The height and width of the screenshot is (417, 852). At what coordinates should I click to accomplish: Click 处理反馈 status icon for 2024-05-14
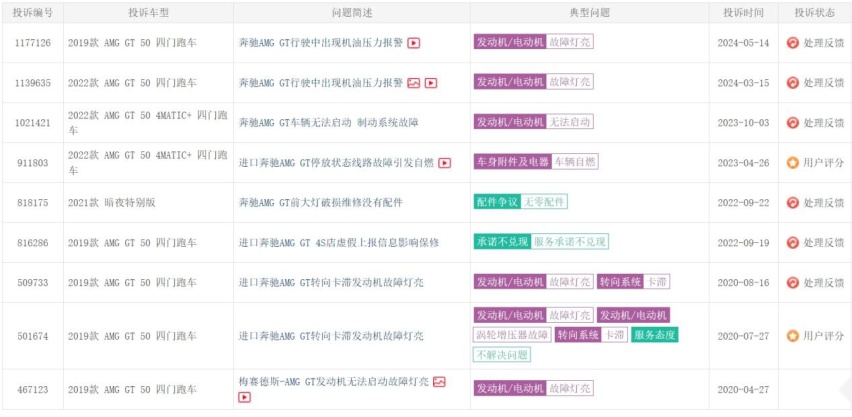coord(792,43)
